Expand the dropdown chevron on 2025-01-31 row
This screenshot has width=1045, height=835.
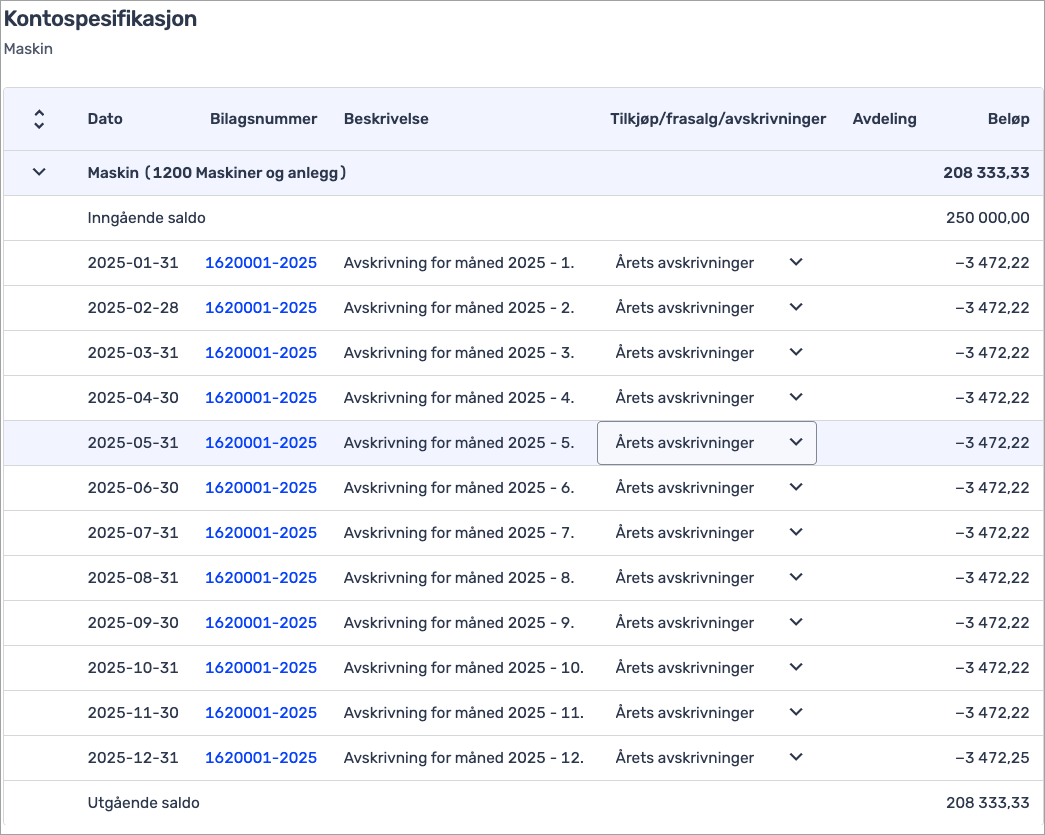(x=796, y=262)
